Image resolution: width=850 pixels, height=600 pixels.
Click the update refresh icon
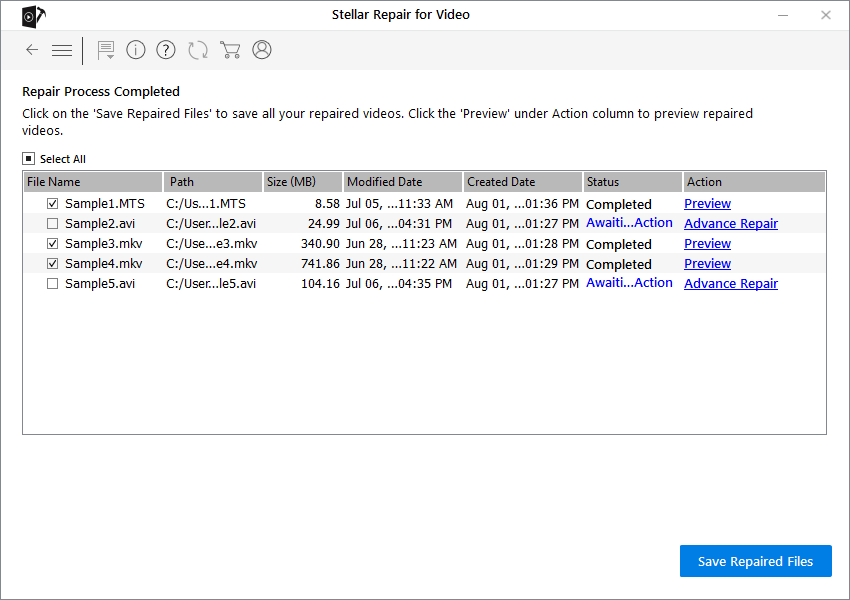coord(198,50)
